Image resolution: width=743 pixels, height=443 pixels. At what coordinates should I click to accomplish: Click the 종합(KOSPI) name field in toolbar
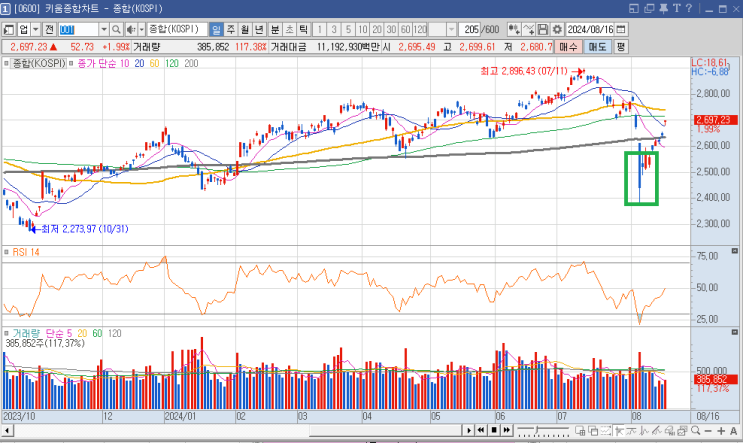pos(177,29)
